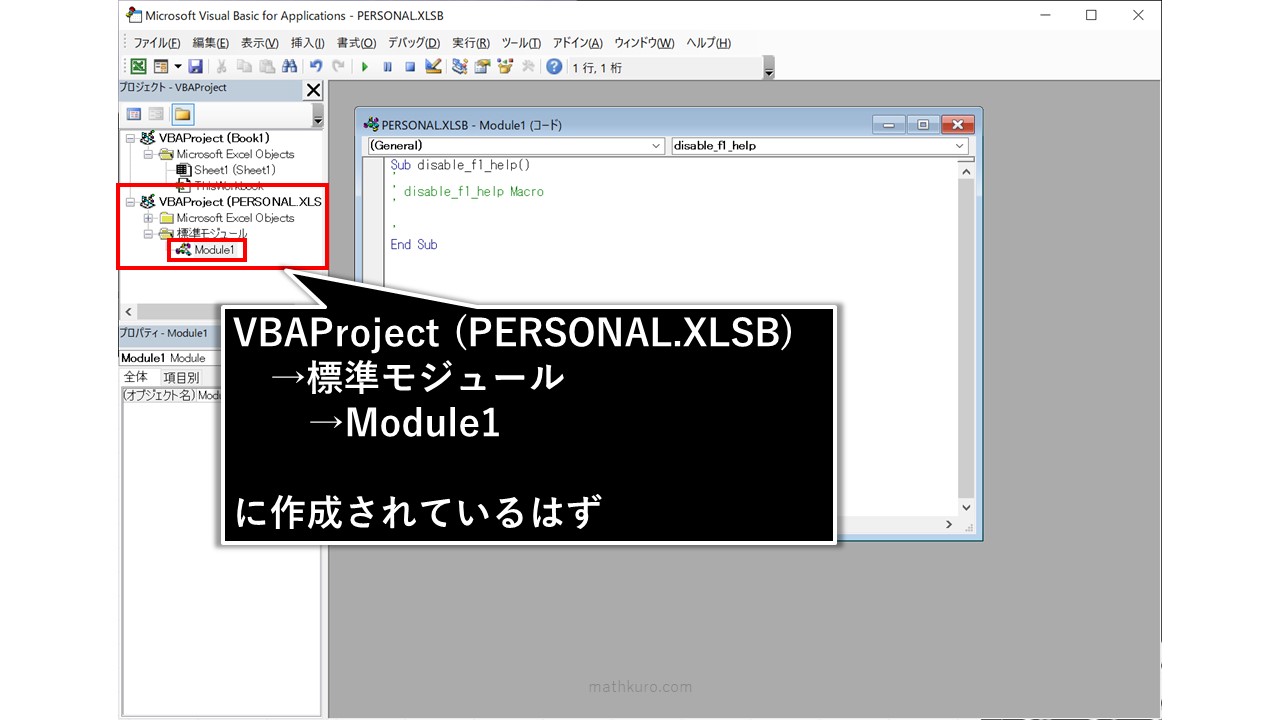
Task: Collapse VBAProject (Book1) tree node
Action: pyautogui.click(x=130, y=138)
